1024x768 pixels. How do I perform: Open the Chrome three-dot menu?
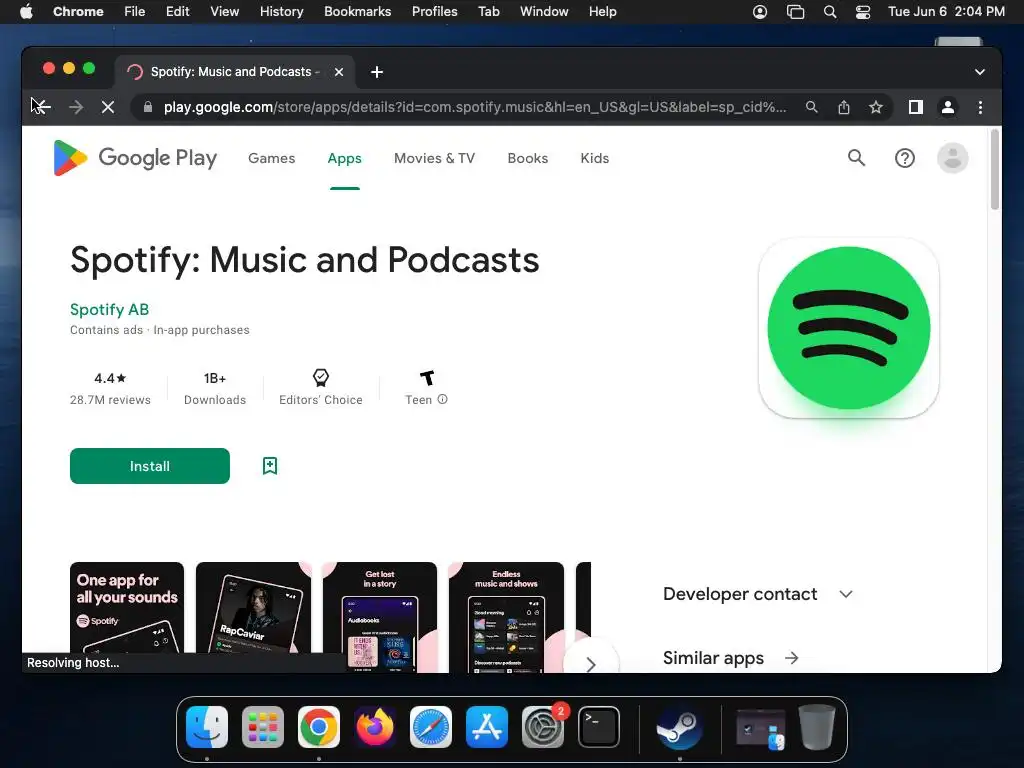point(980,107)
